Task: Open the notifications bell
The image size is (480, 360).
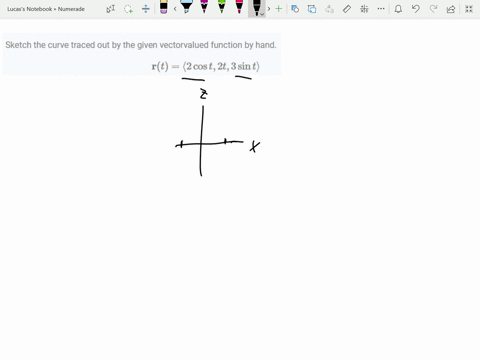Action: coord(398,9)
